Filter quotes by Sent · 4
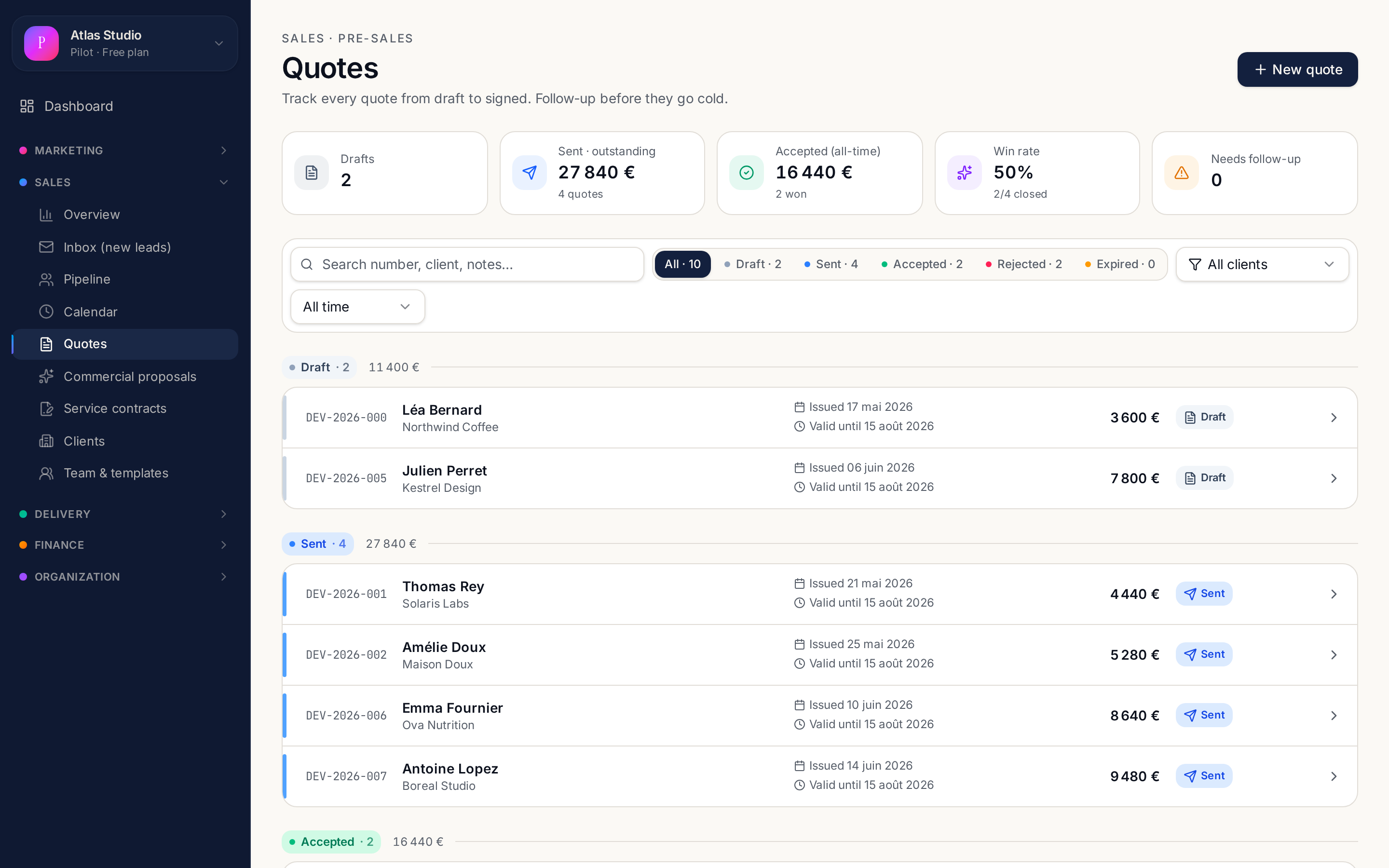The width and height of the screenshot is (1389, 868). 831,264
